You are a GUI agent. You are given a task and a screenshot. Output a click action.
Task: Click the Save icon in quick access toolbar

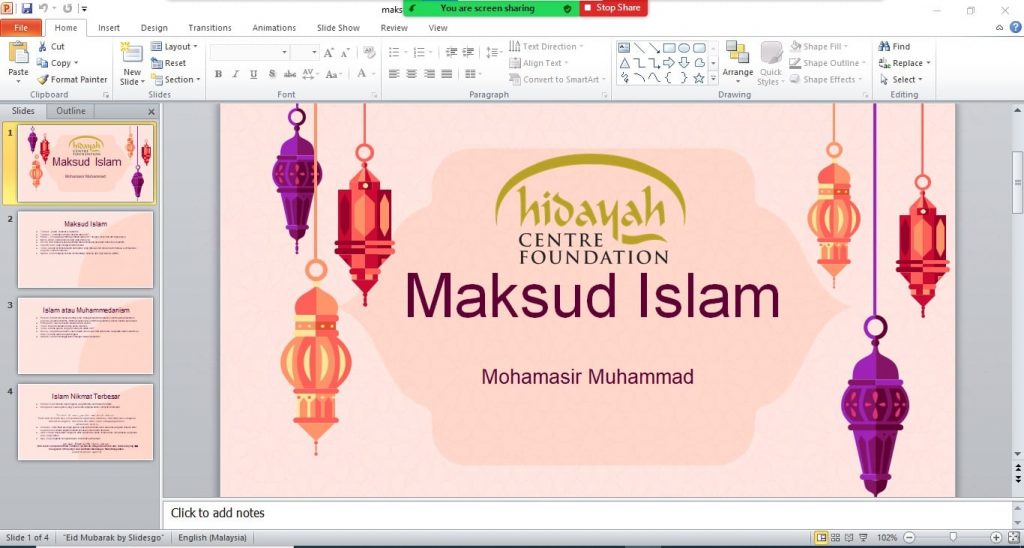coord(27,8)
